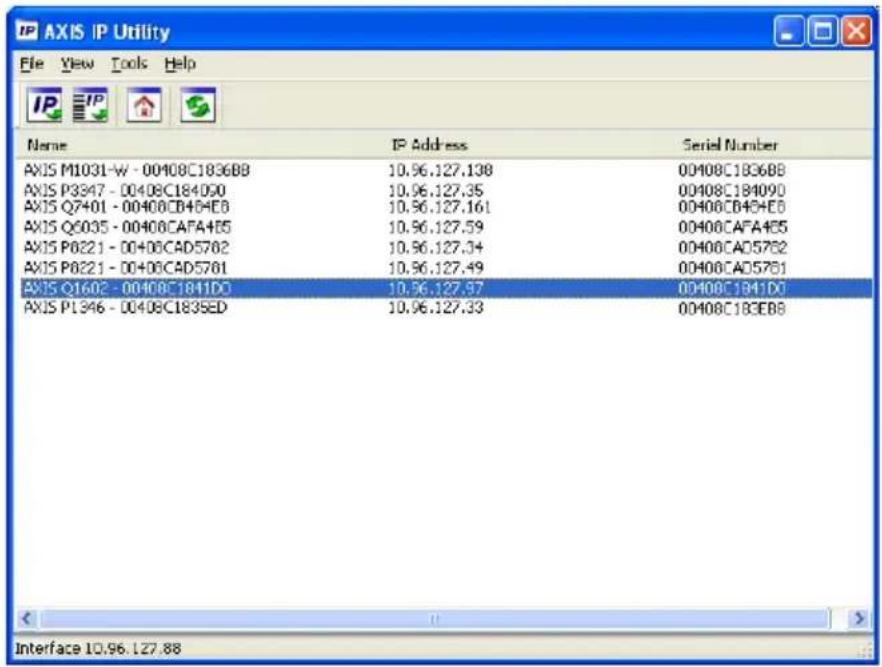
Task: Open the Help menu
Action: tap(180, 64)
